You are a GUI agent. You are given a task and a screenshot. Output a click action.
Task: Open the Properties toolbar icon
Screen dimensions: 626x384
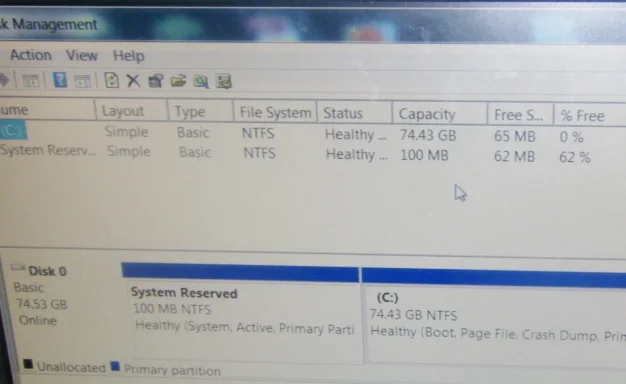point(156,81)
